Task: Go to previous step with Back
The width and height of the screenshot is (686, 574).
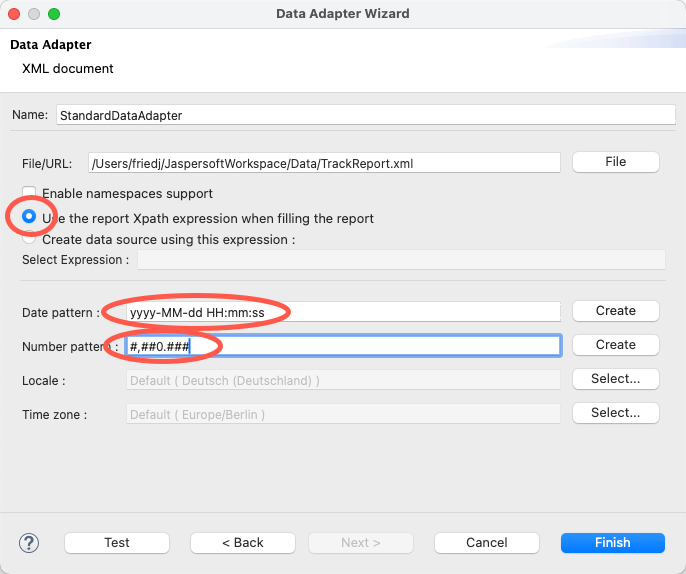Action: coord(243,542)
